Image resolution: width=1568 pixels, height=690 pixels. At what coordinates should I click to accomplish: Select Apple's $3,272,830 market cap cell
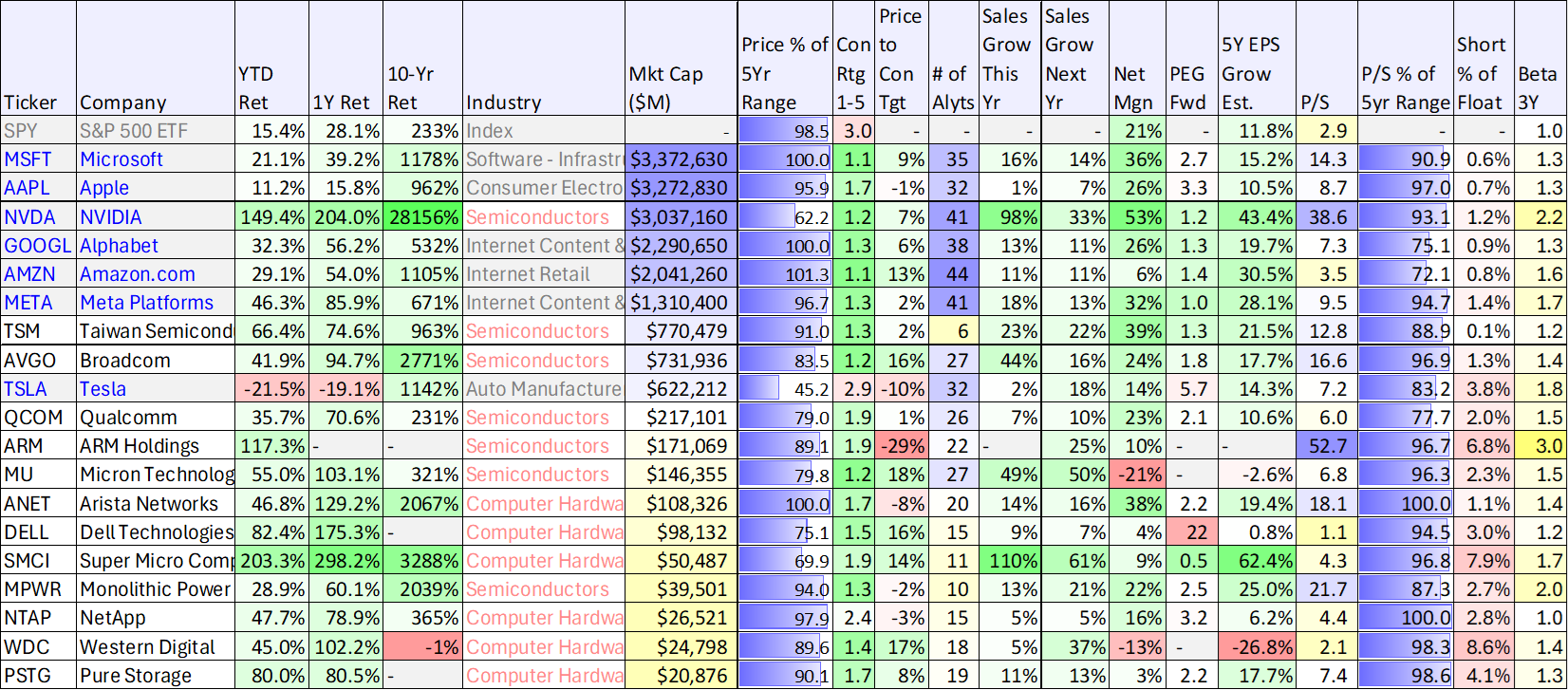coord(681,188)
